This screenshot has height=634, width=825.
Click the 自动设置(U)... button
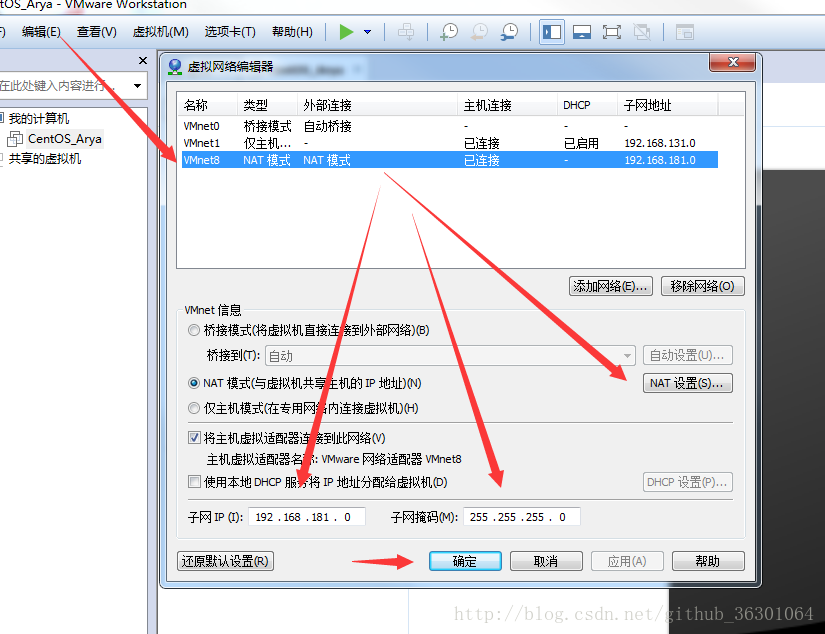click(x=688, y=356)
